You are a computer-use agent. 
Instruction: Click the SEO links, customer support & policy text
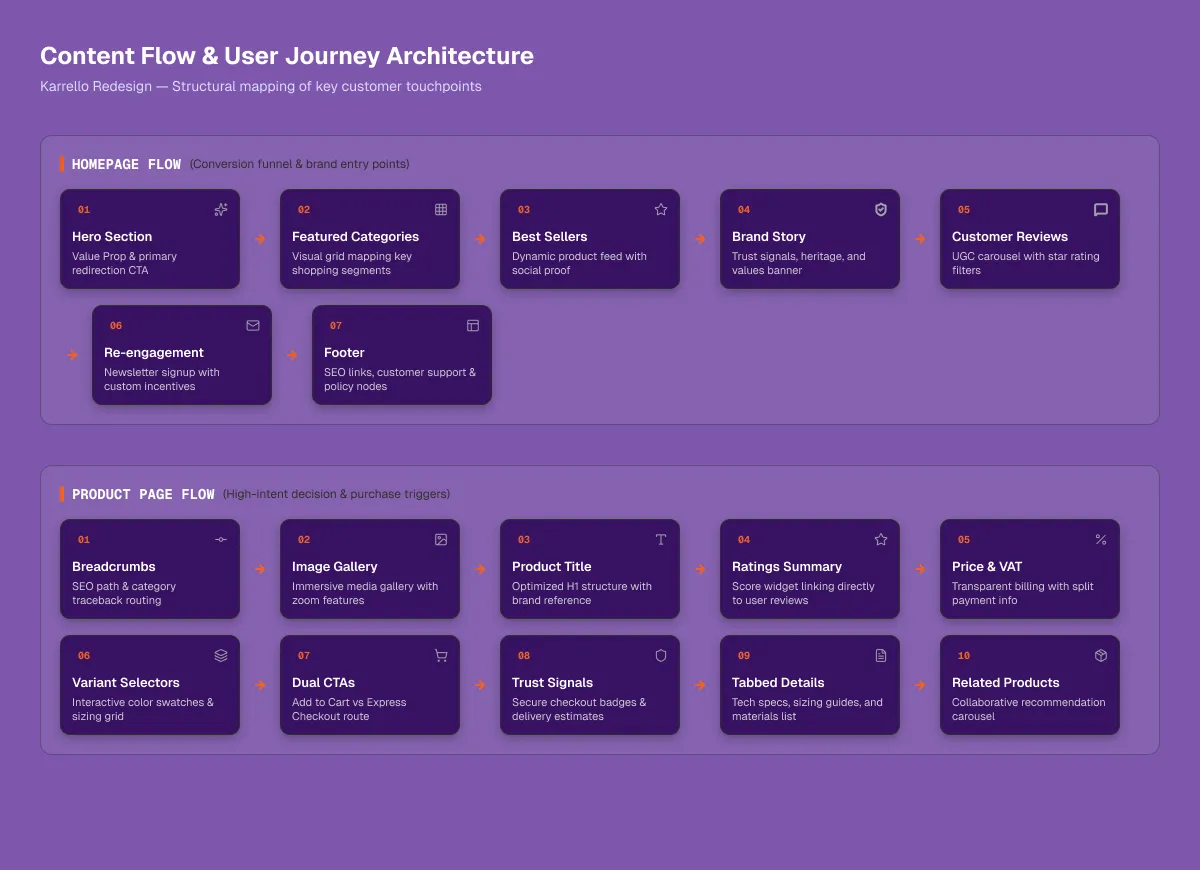400,380
